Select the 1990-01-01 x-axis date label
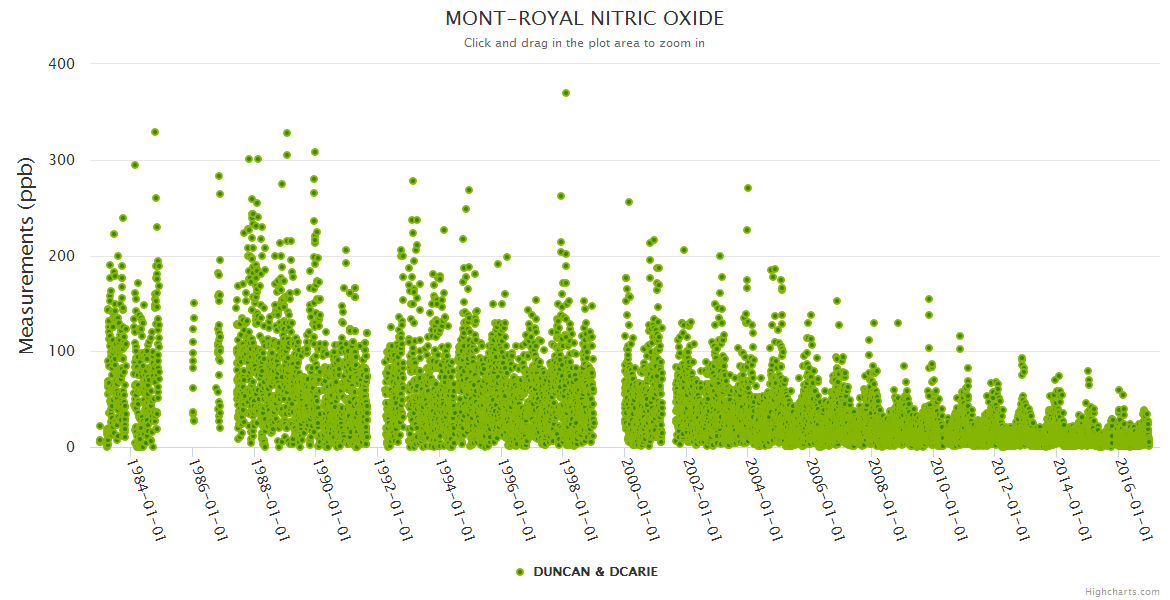The height and width of the screenshot is (600, 1170). click(332, 499)
